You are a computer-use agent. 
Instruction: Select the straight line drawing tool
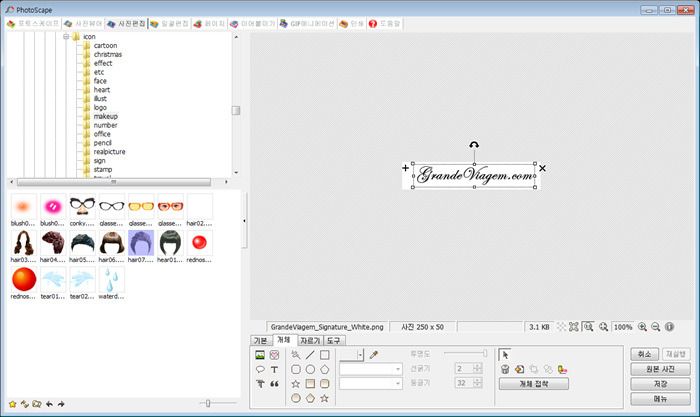pos(310,355)
